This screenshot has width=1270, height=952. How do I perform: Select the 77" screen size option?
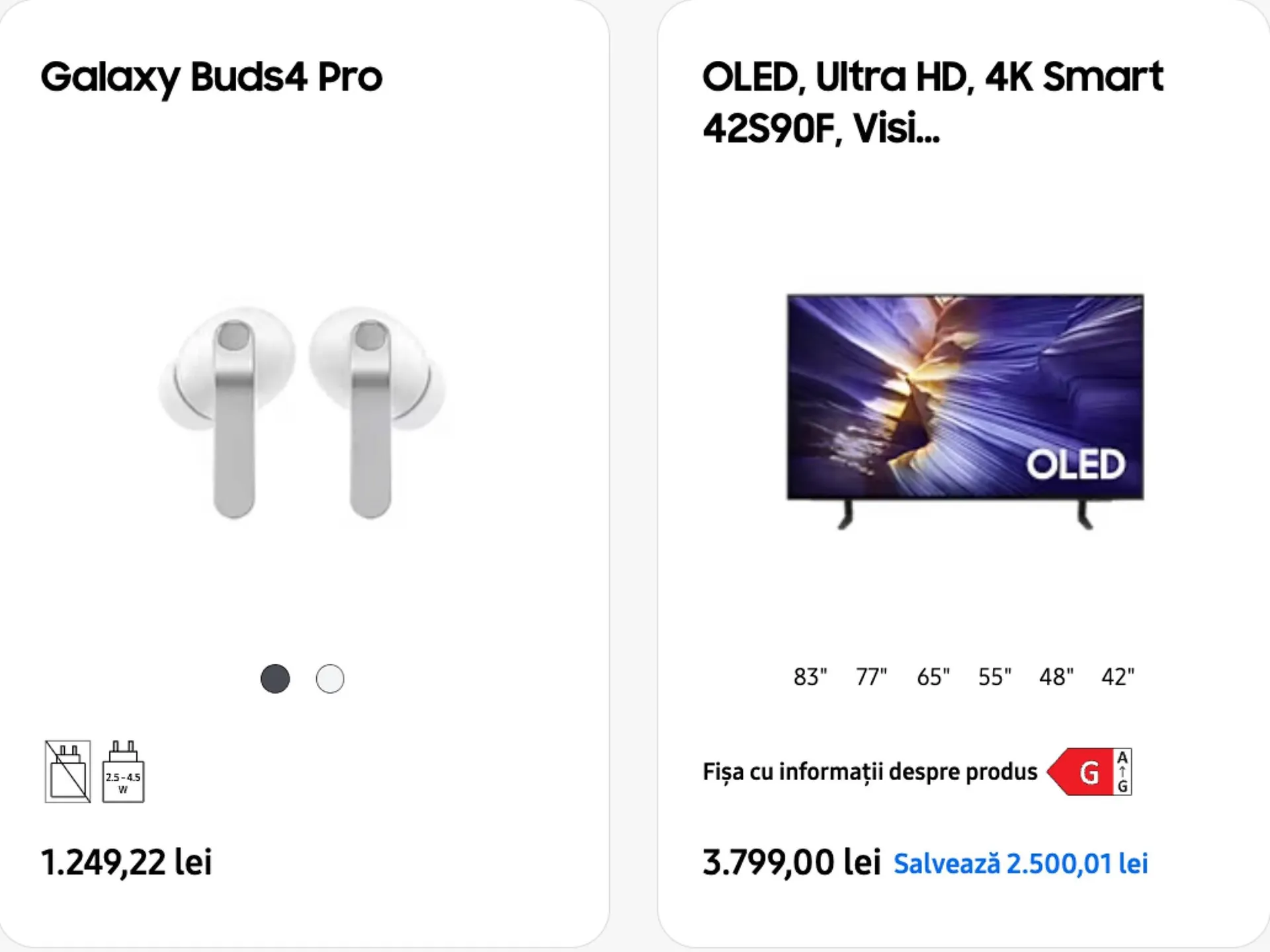871,677
